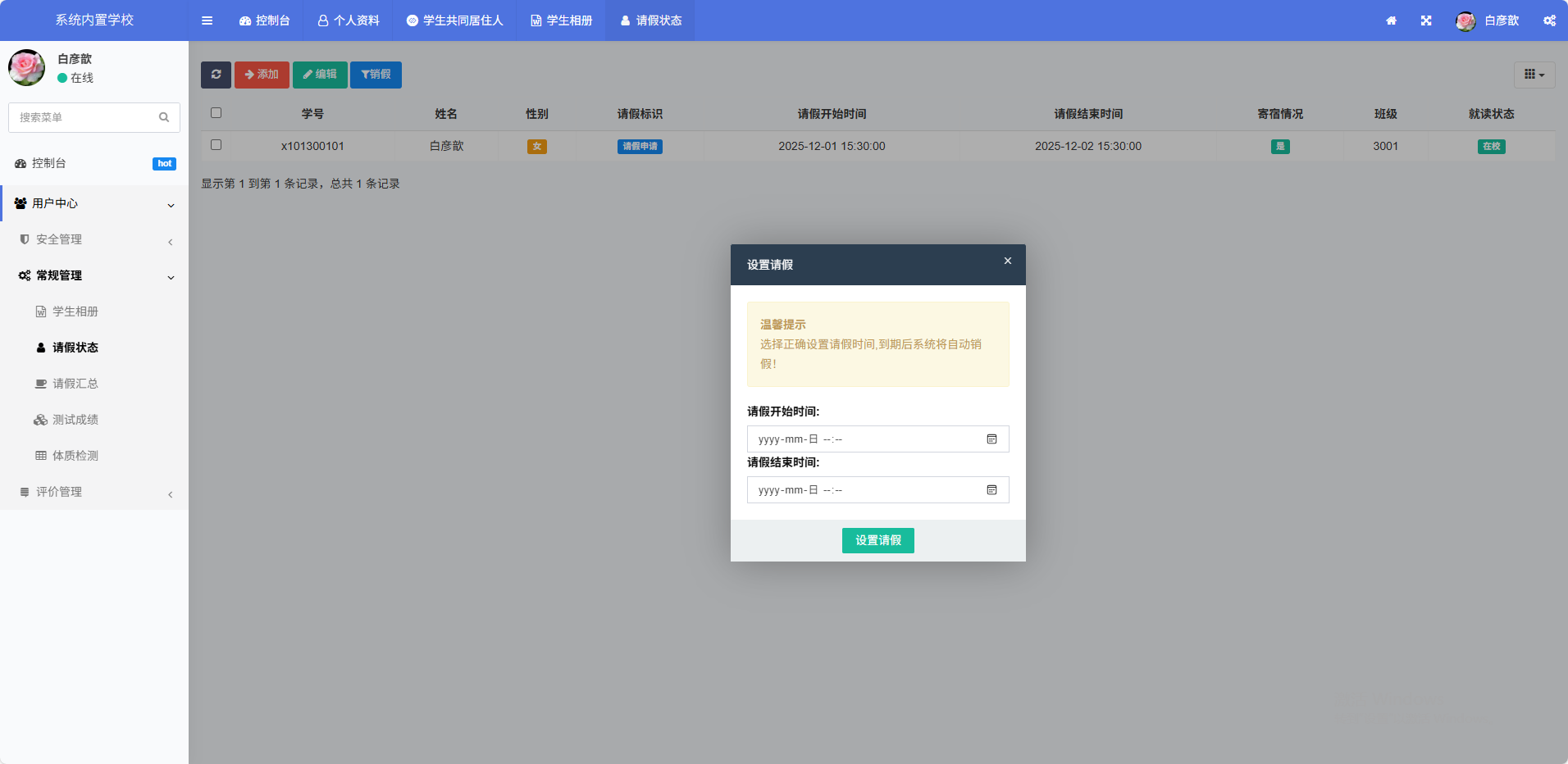Toggle the sidebar hamburger menu icon

[207, 20]
